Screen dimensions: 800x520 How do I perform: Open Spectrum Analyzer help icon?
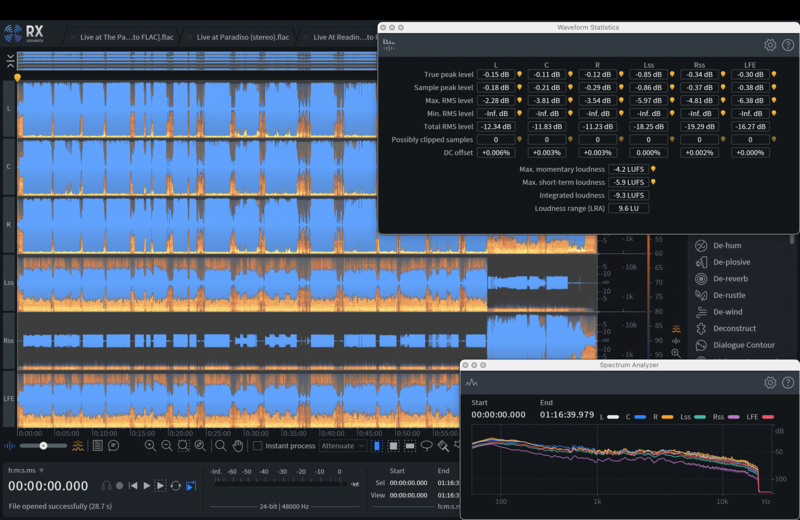pos(788,382)
